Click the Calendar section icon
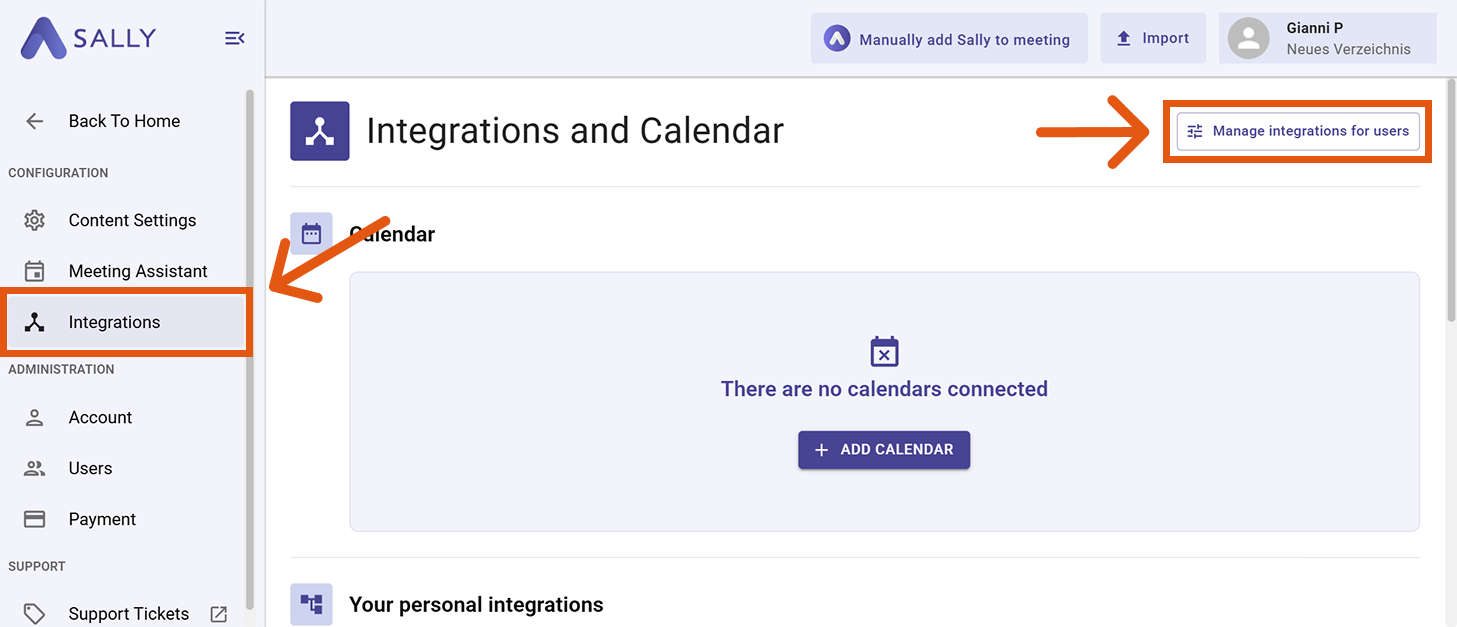This screenshot has width=1457, height=627. (x=311, y=234)
